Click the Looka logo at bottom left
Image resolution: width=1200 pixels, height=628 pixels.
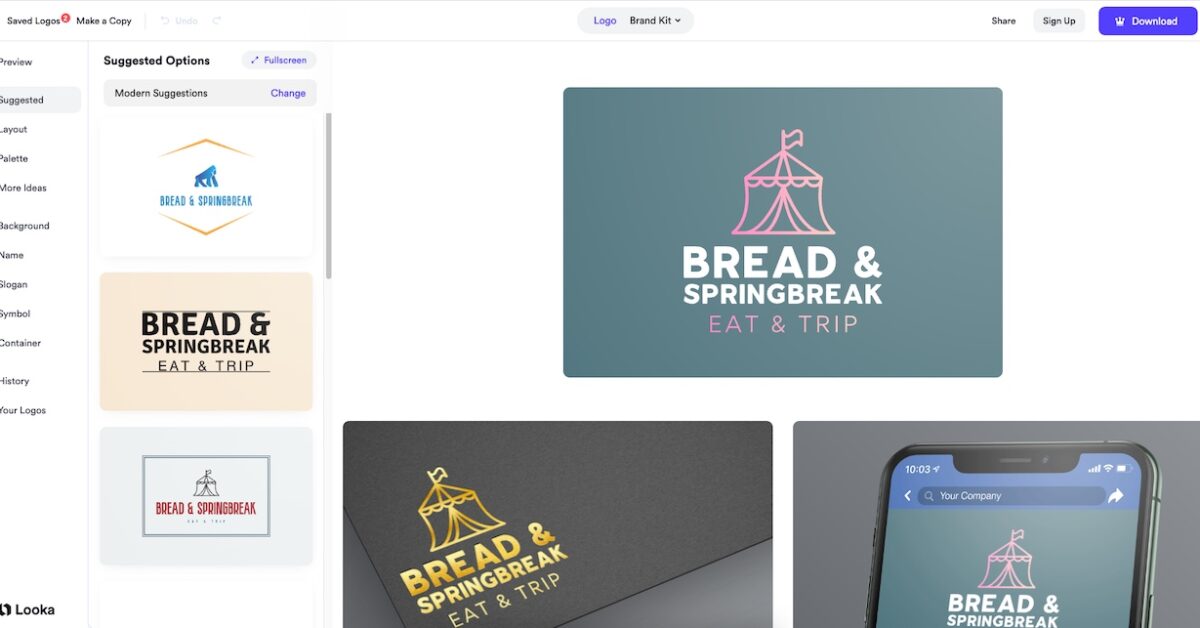27,609
